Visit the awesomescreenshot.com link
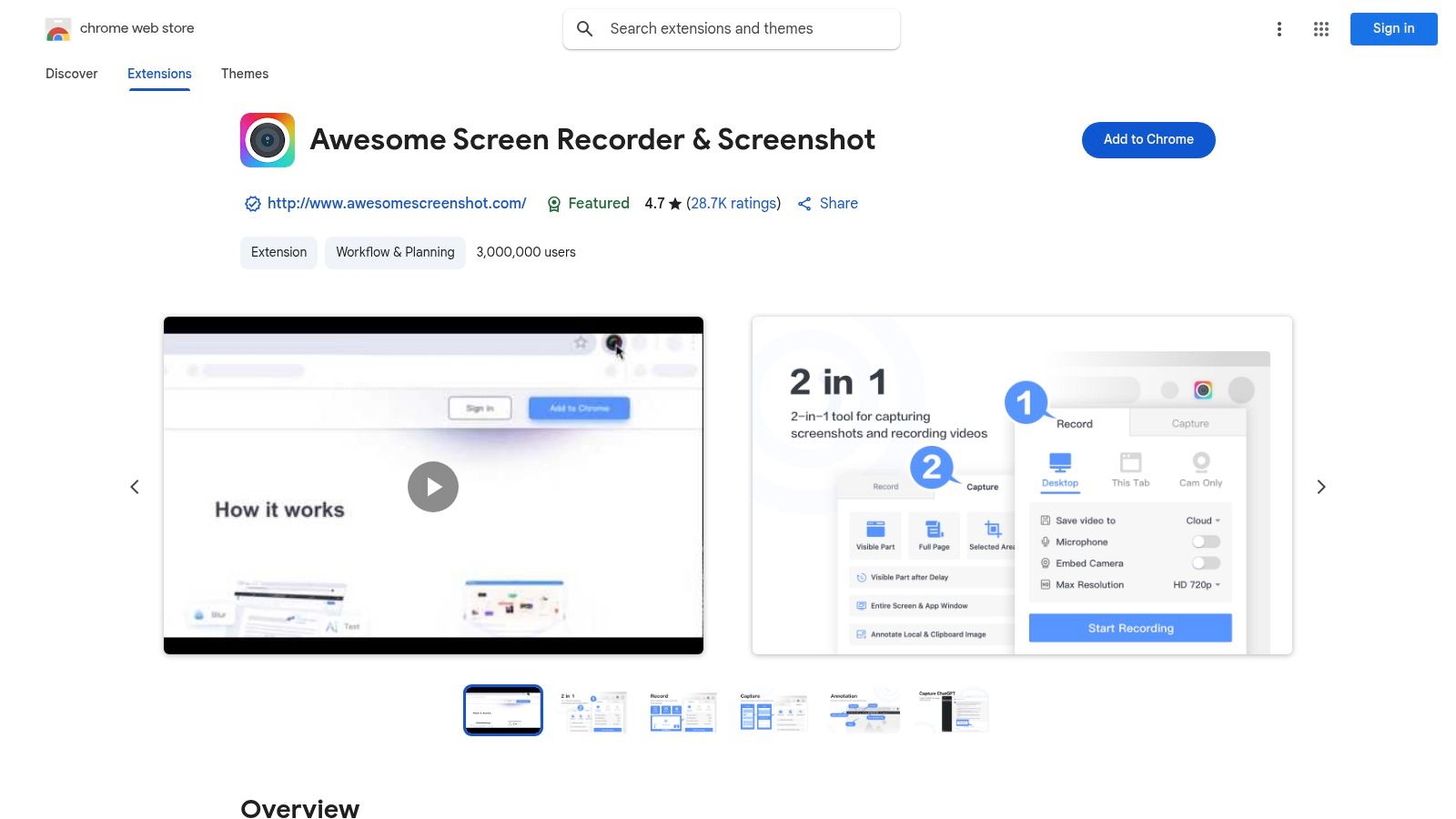 point(397,203)
